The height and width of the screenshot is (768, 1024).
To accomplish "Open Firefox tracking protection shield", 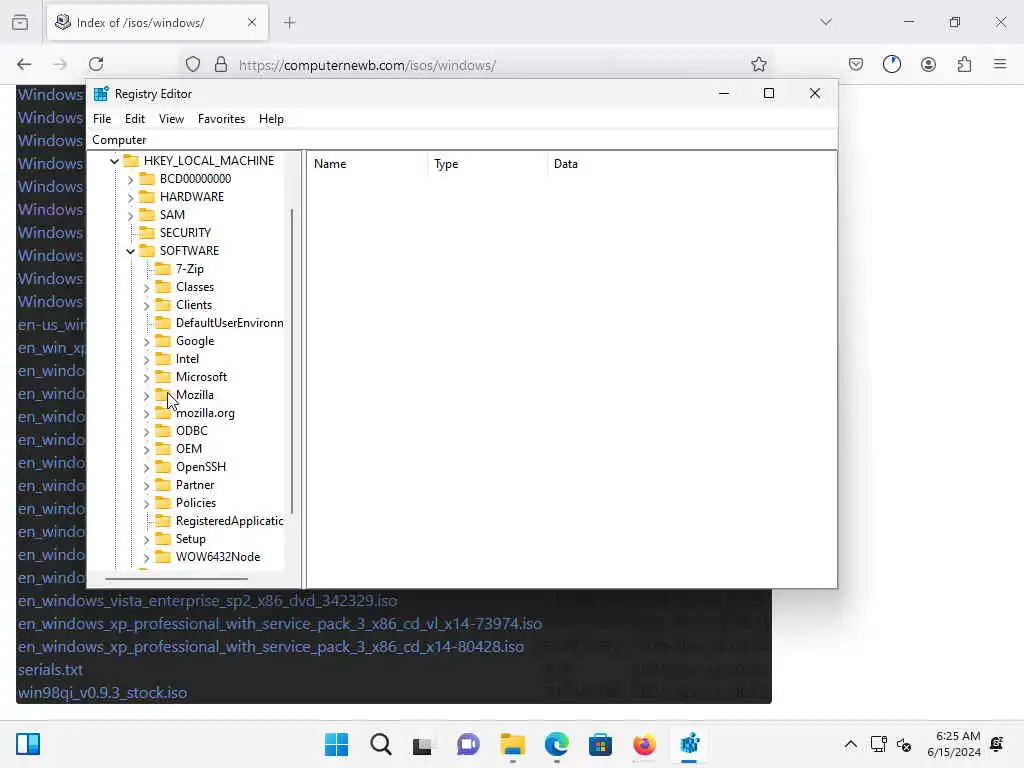I will (193, 65).
